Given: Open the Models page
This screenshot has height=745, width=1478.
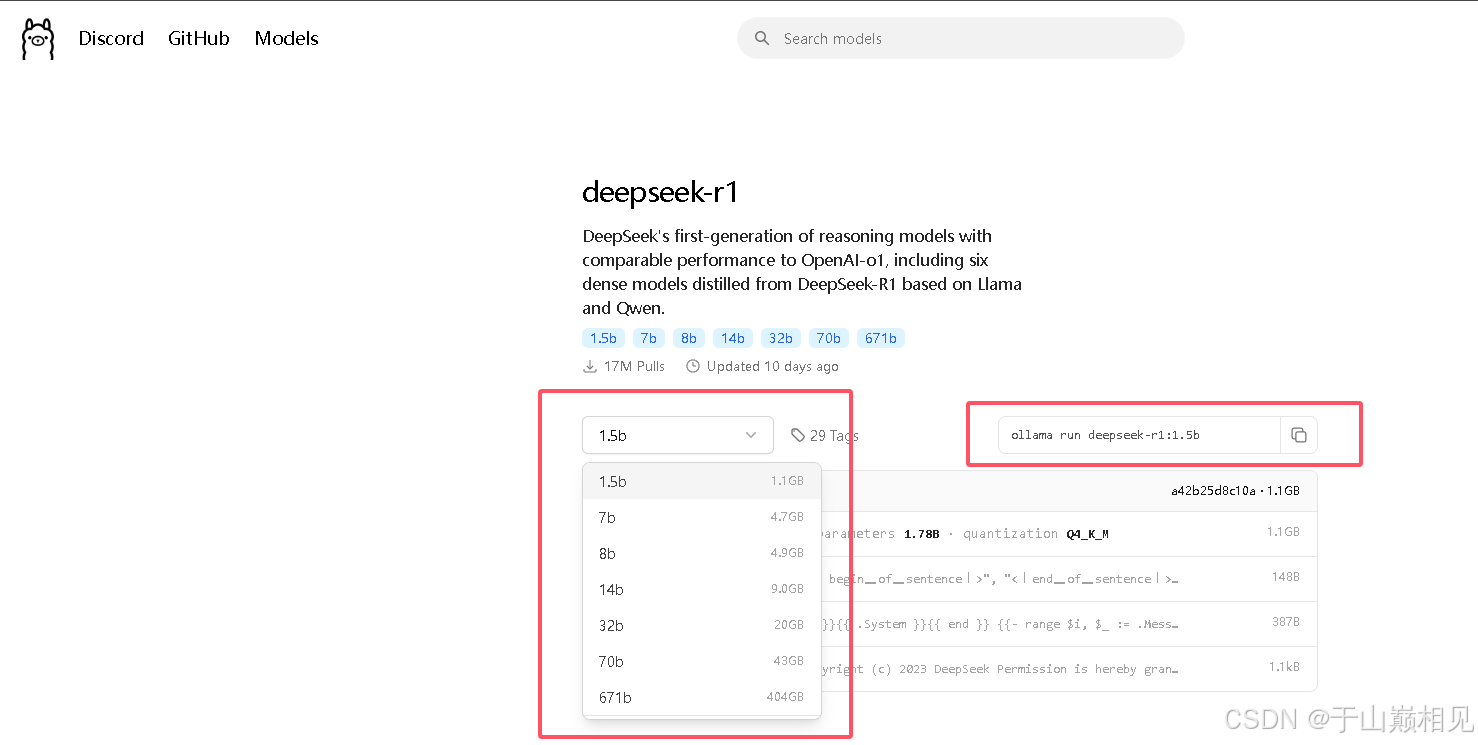Looking at the screenshot, I should tap(287, 38).
